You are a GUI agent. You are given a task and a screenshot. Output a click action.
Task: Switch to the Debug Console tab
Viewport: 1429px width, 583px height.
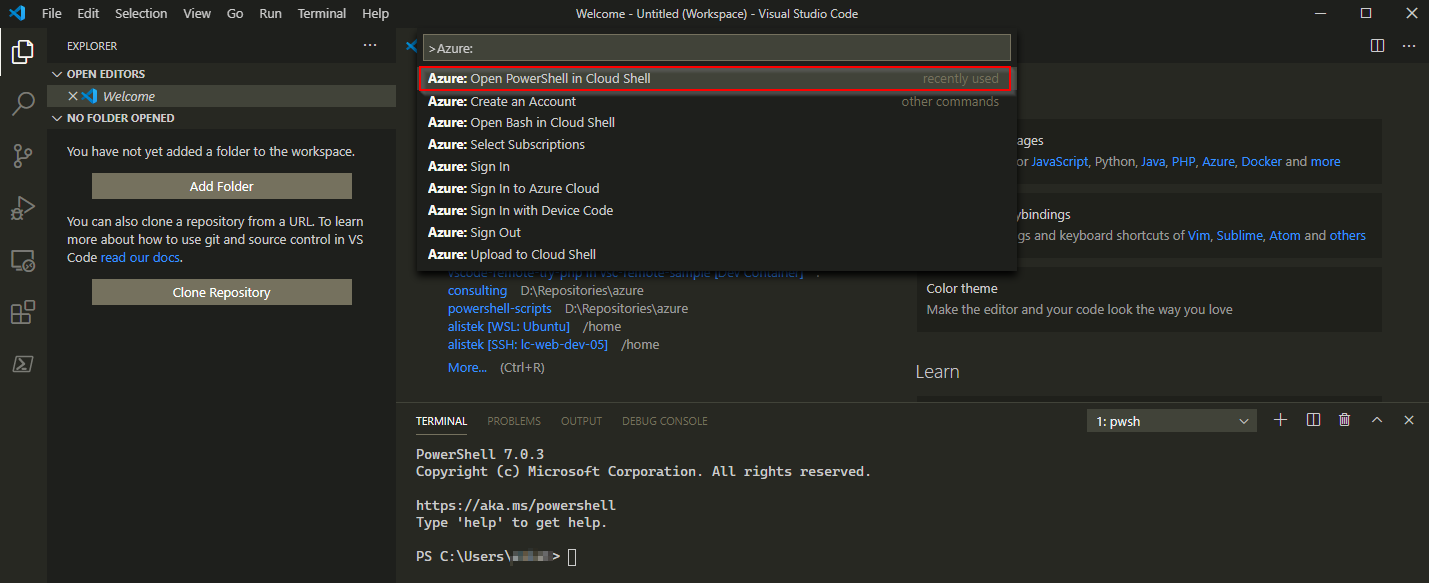(x=665, y=421)
